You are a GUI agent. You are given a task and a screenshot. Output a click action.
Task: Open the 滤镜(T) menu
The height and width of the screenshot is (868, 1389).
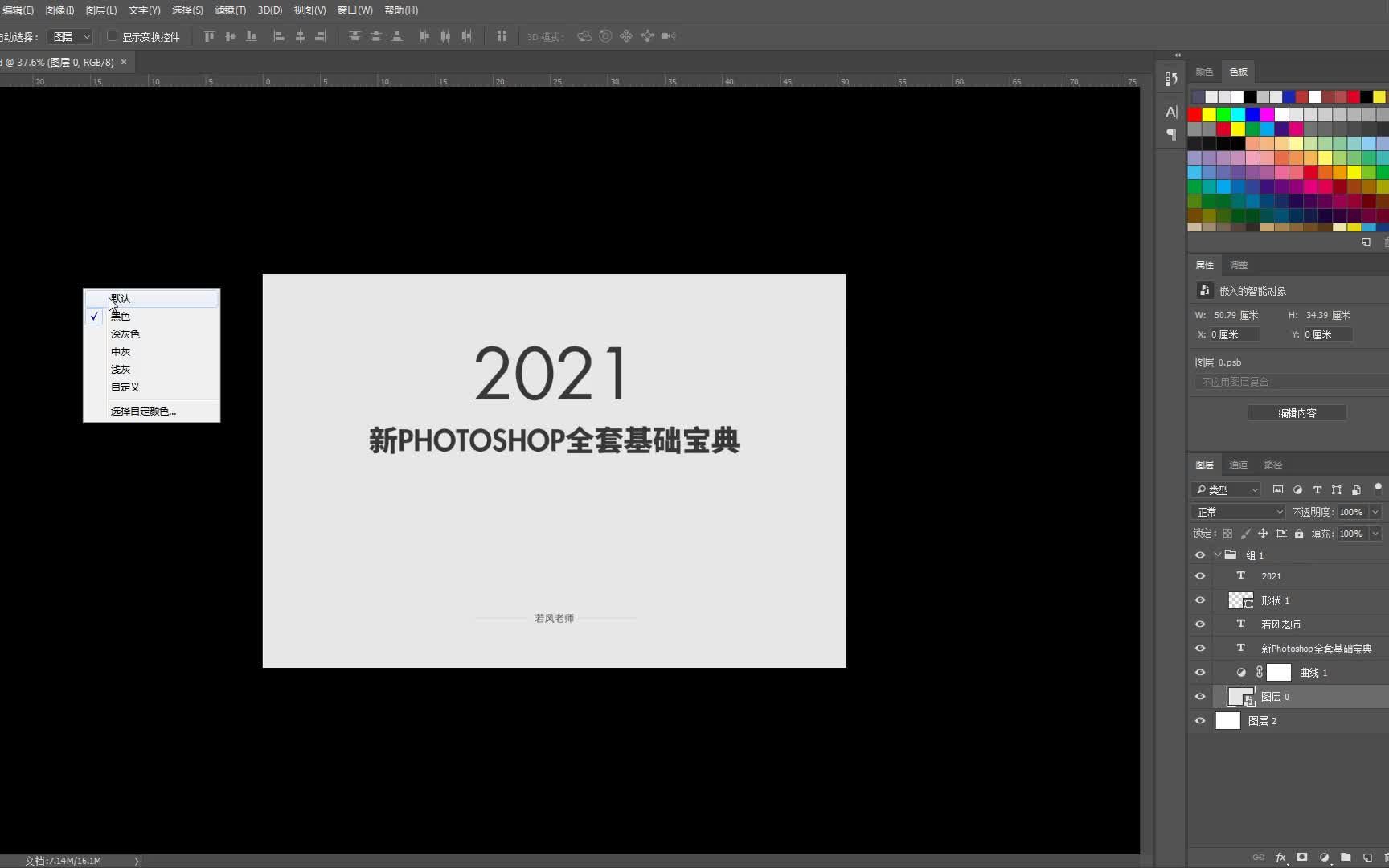(231, 10)
